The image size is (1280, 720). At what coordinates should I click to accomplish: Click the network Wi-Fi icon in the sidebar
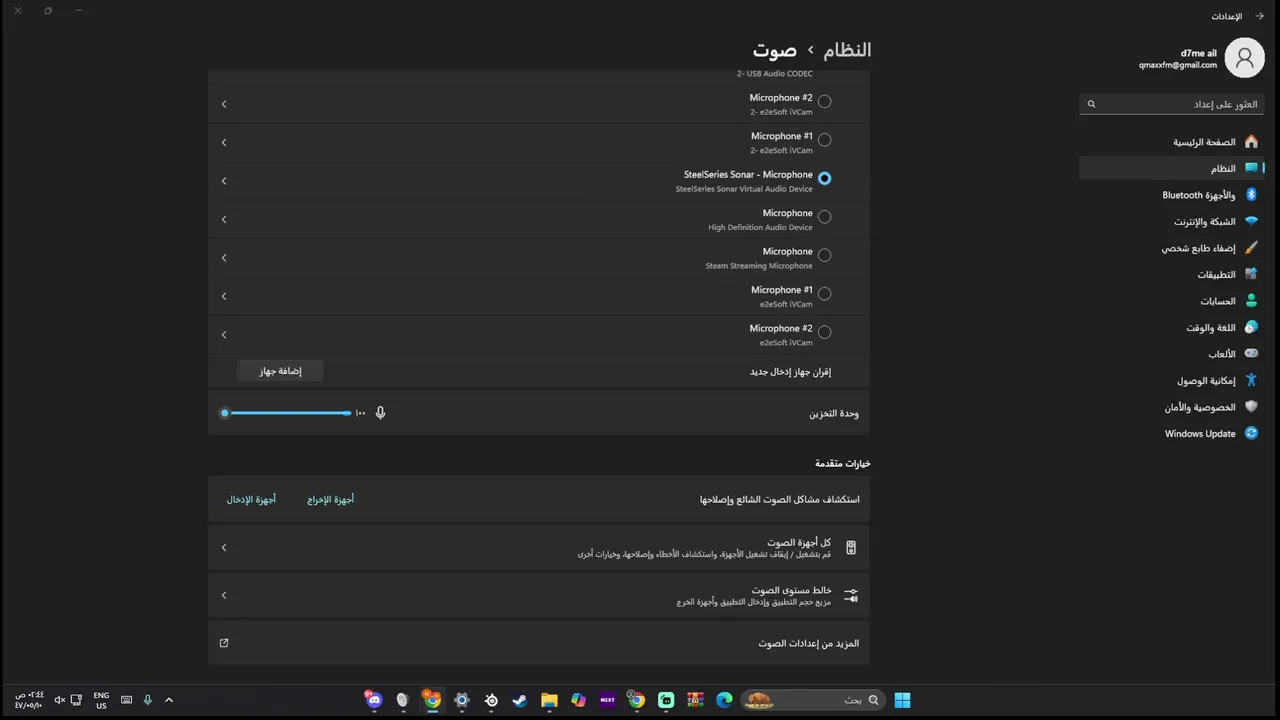(x=1251, y=221)
